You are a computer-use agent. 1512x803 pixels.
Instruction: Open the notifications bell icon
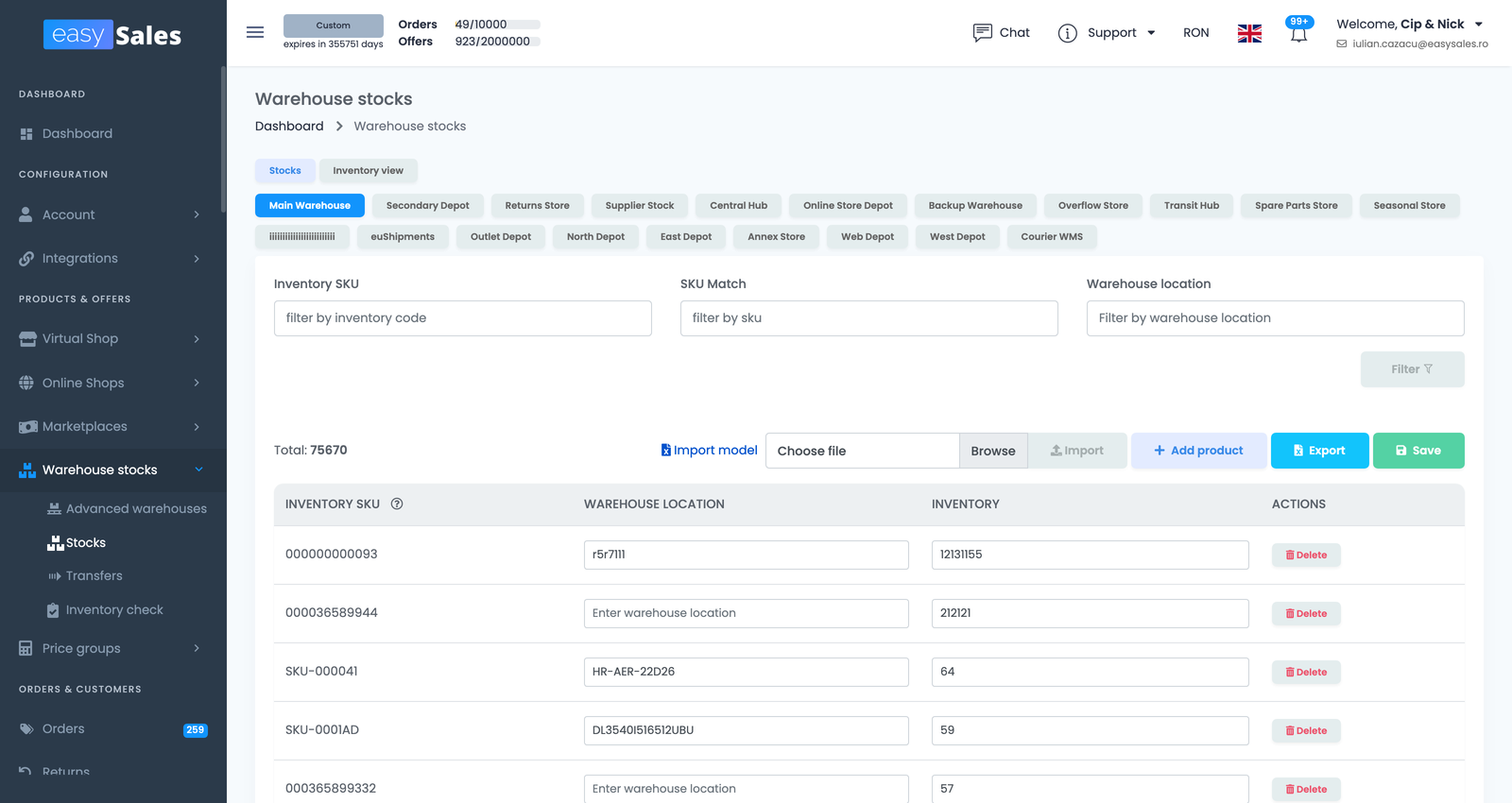[1298, 32]
